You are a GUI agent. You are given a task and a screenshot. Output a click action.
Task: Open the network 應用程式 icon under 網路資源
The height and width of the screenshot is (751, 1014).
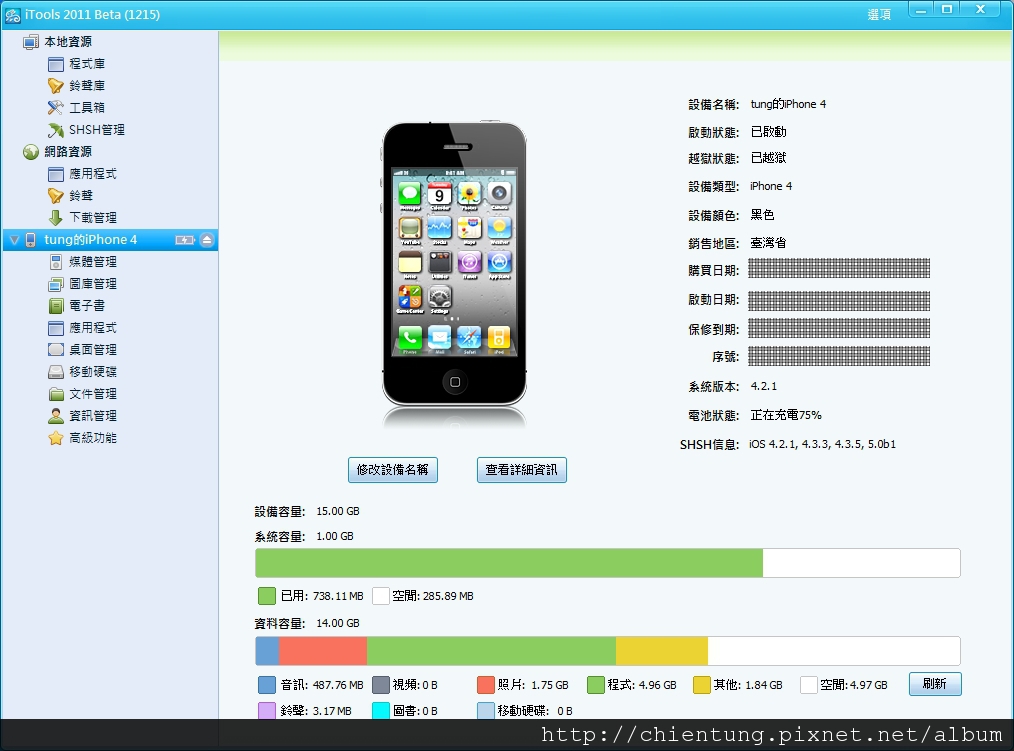(x=56, y=174)
